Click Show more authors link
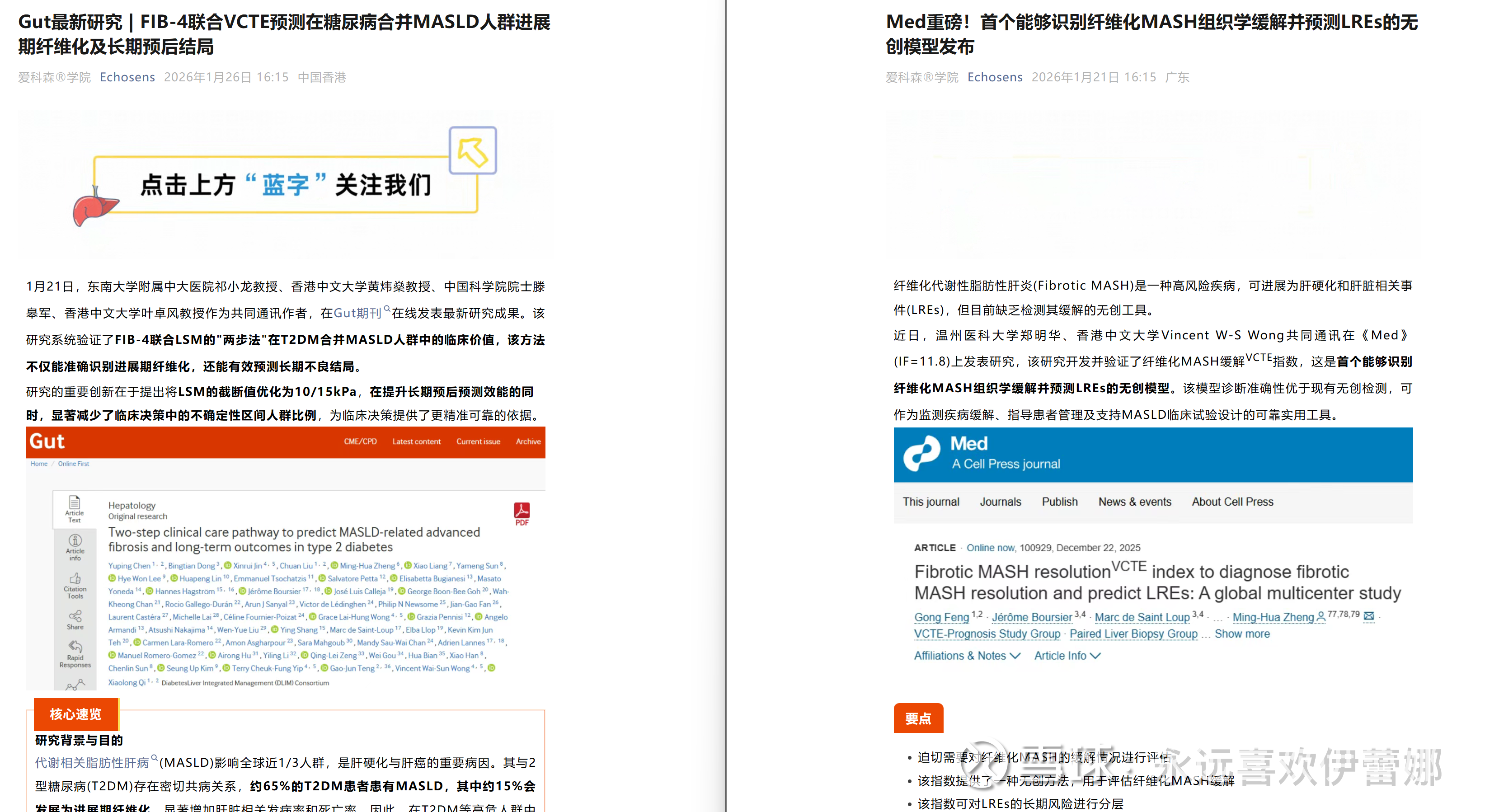 click(x=1242, y=634)
